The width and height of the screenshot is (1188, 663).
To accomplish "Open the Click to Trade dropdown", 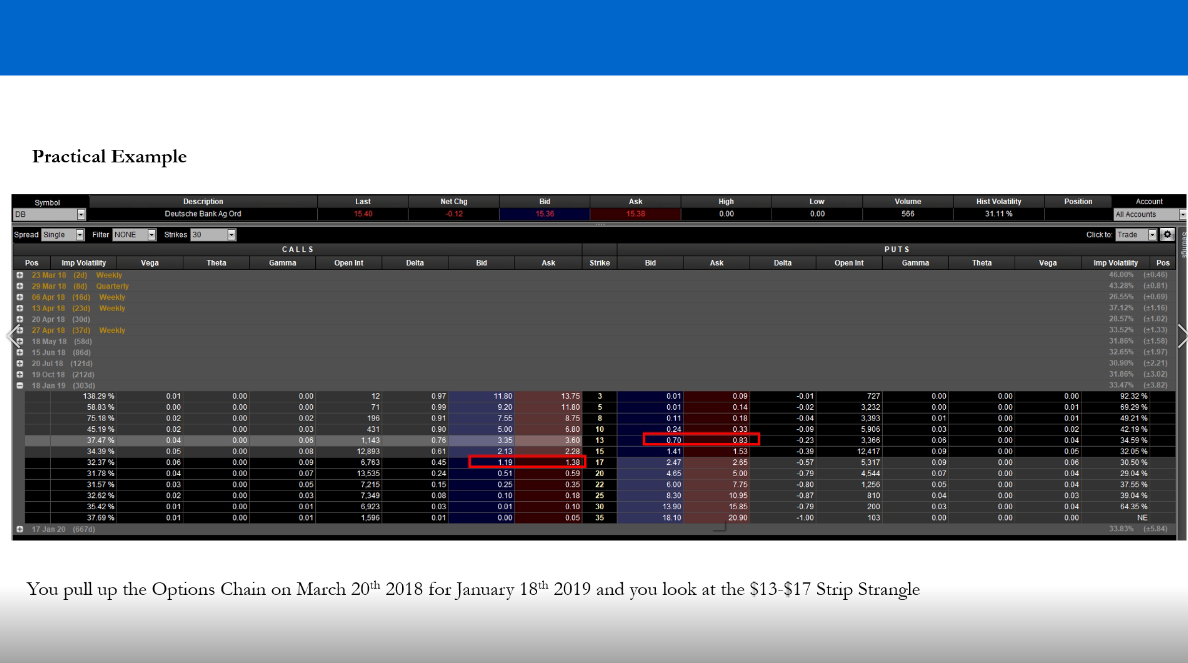I will tap(1151, 235).
